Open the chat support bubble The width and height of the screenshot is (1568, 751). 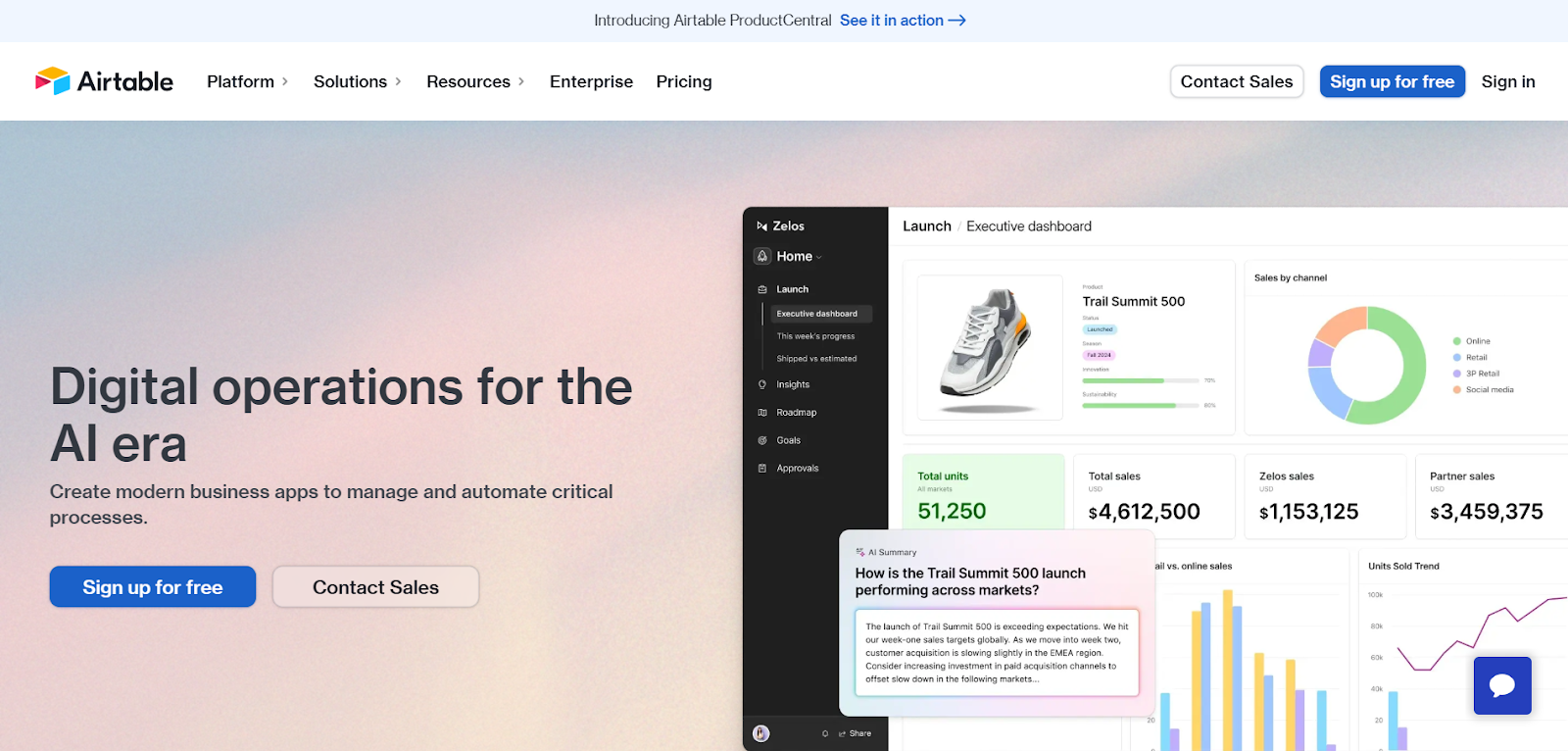[1502, 685]
